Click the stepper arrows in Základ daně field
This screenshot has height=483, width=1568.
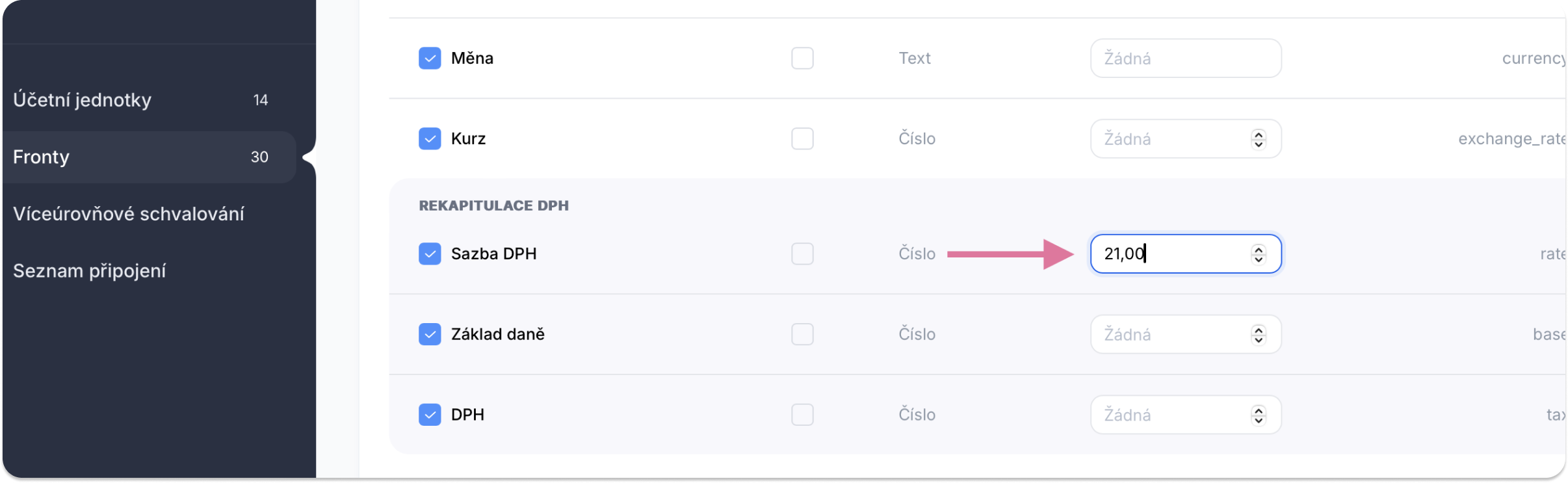[x=1259, y=335]
